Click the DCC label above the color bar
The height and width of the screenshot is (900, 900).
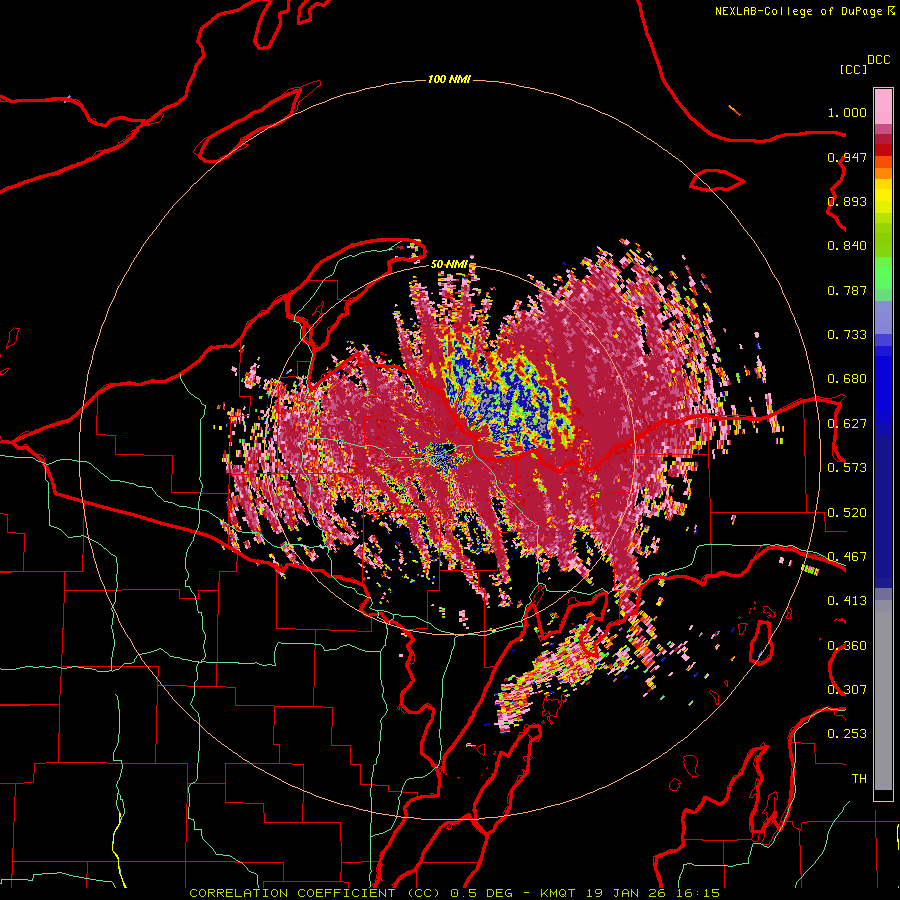coord(879,60)
